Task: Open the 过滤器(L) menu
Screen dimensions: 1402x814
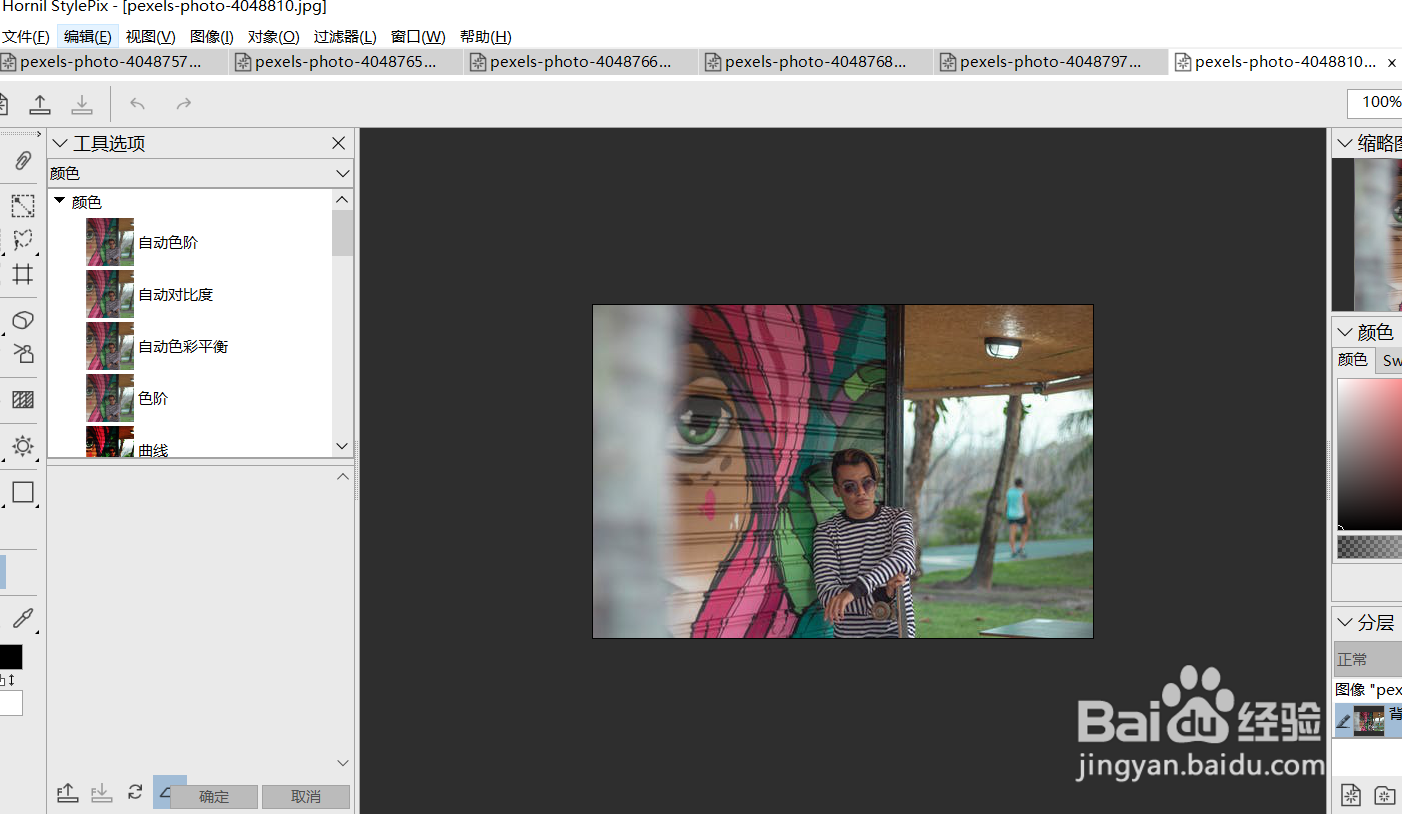Action: click(345, 37)
